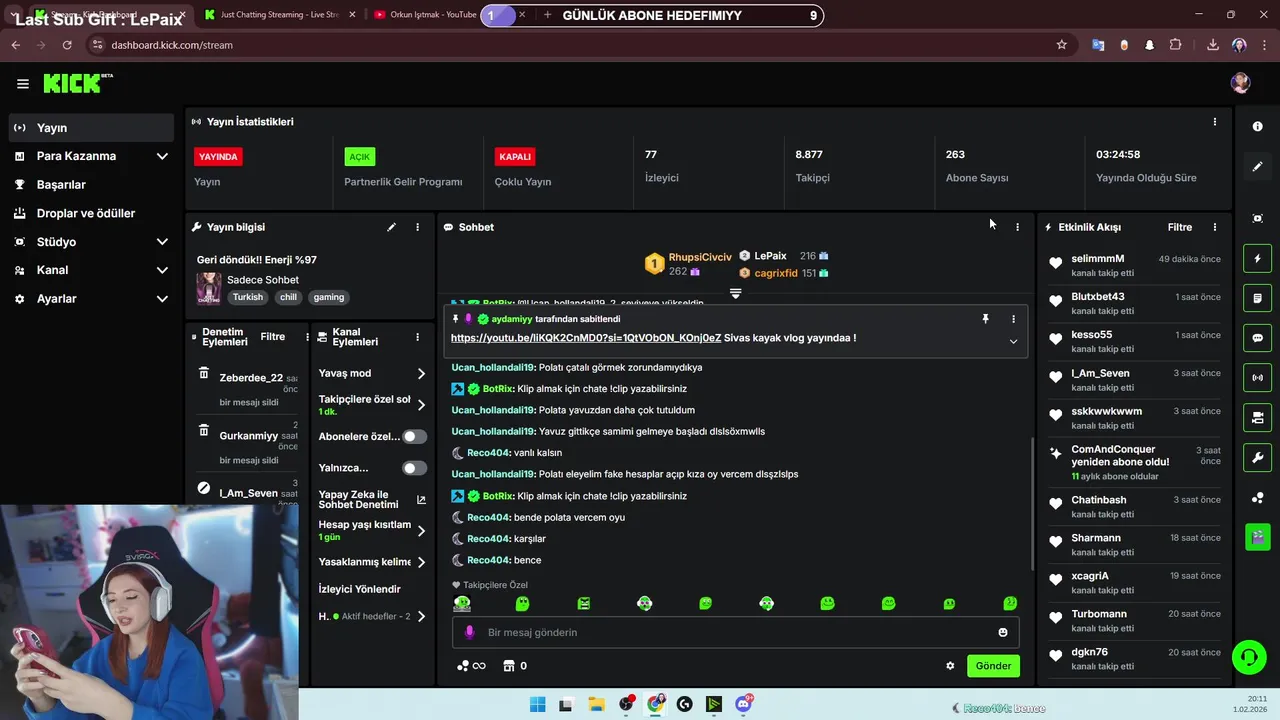Viewport: 1280px width, 720px height.
Task: Open Yasaklanmış kelimeler settings
Action: (372, 562)
